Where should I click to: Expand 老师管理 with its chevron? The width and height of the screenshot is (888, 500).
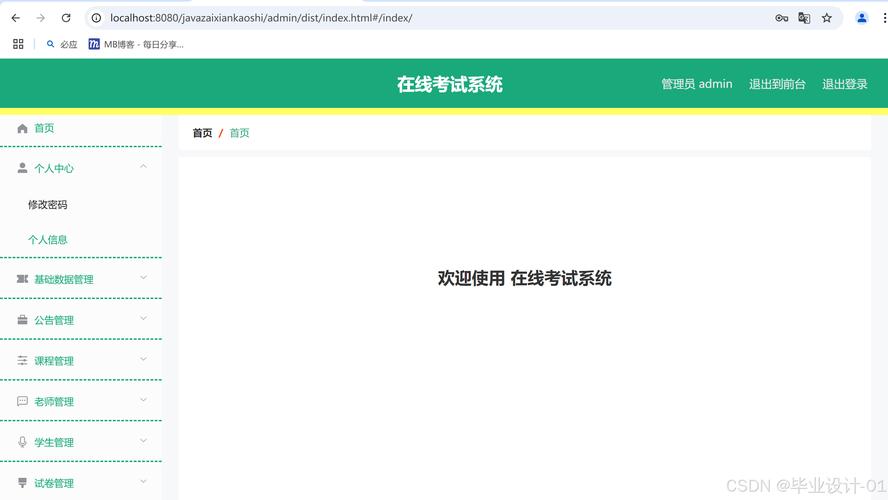143,400
